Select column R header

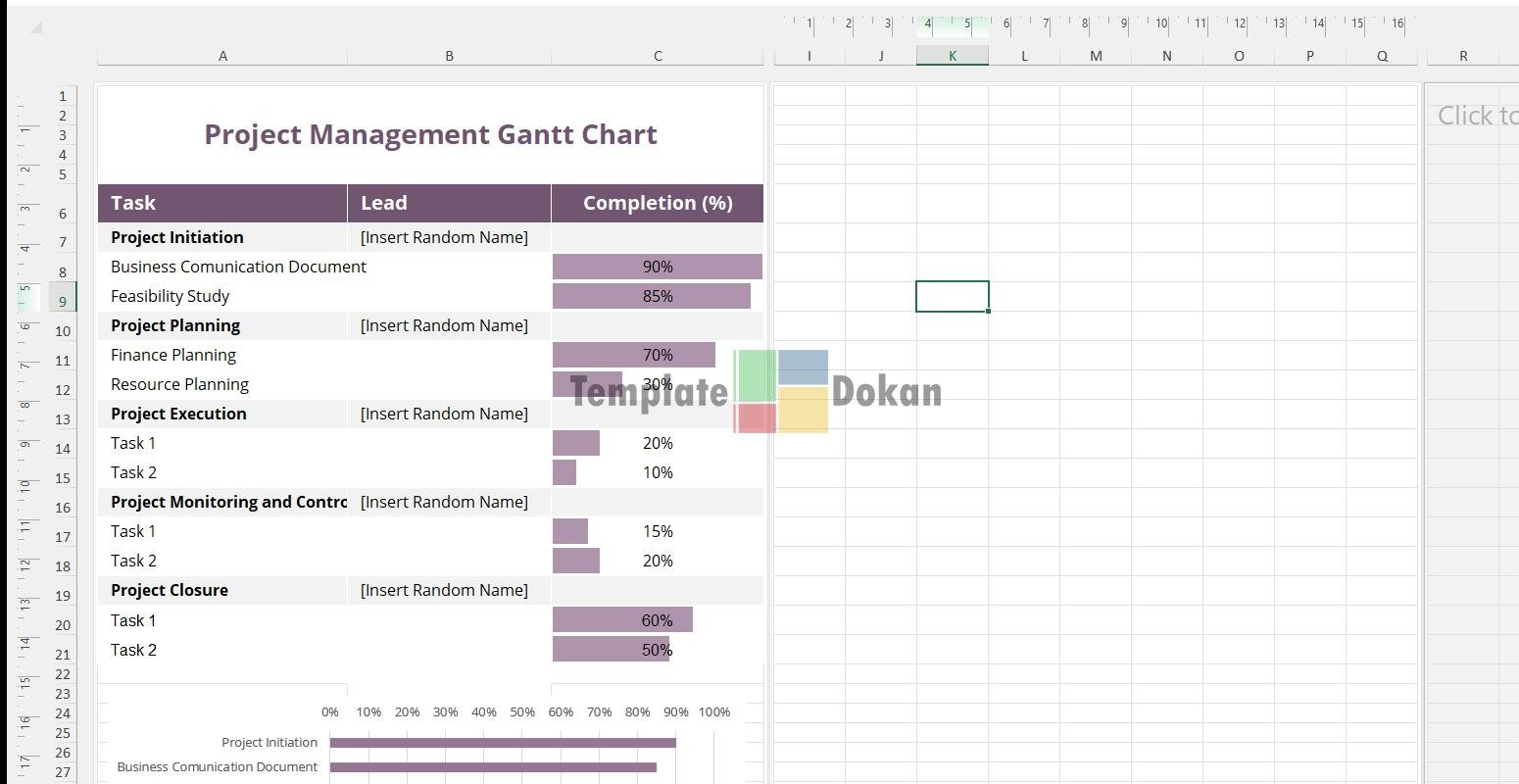tap(1463, 56)
